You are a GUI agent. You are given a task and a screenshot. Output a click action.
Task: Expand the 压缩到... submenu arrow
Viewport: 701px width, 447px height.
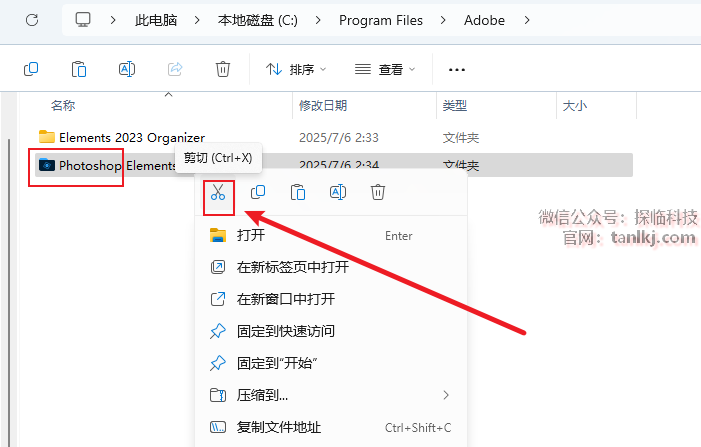[x=446, y=395]
